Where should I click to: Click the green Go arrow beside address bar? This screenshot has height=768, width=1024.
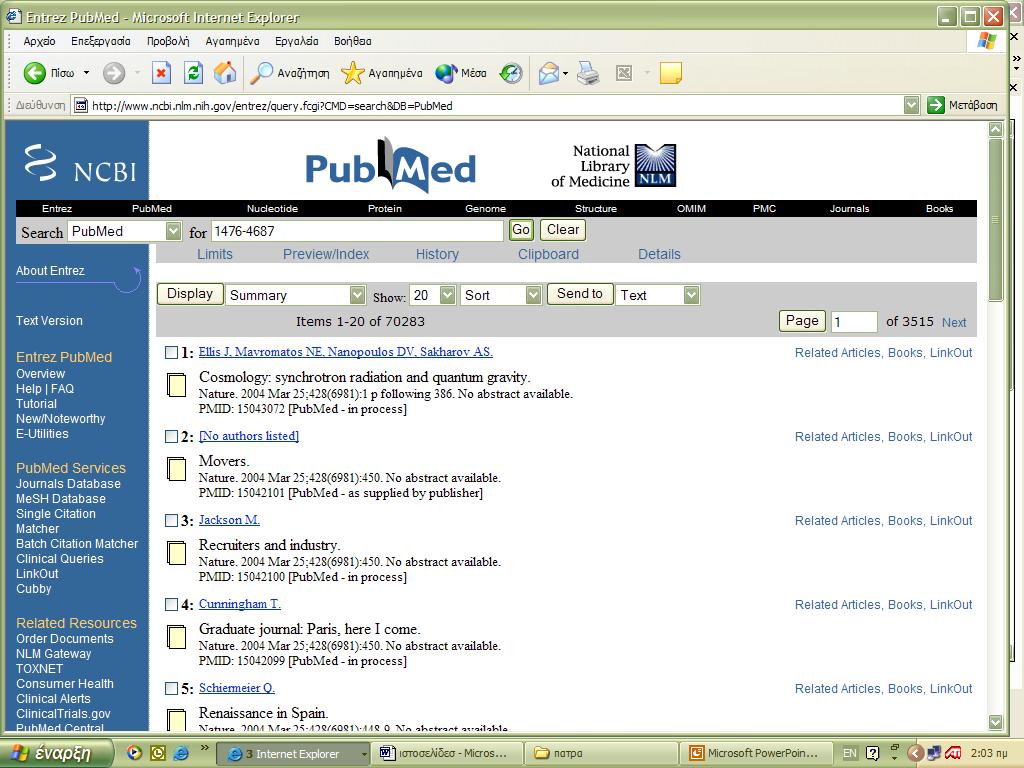(936, 104)
